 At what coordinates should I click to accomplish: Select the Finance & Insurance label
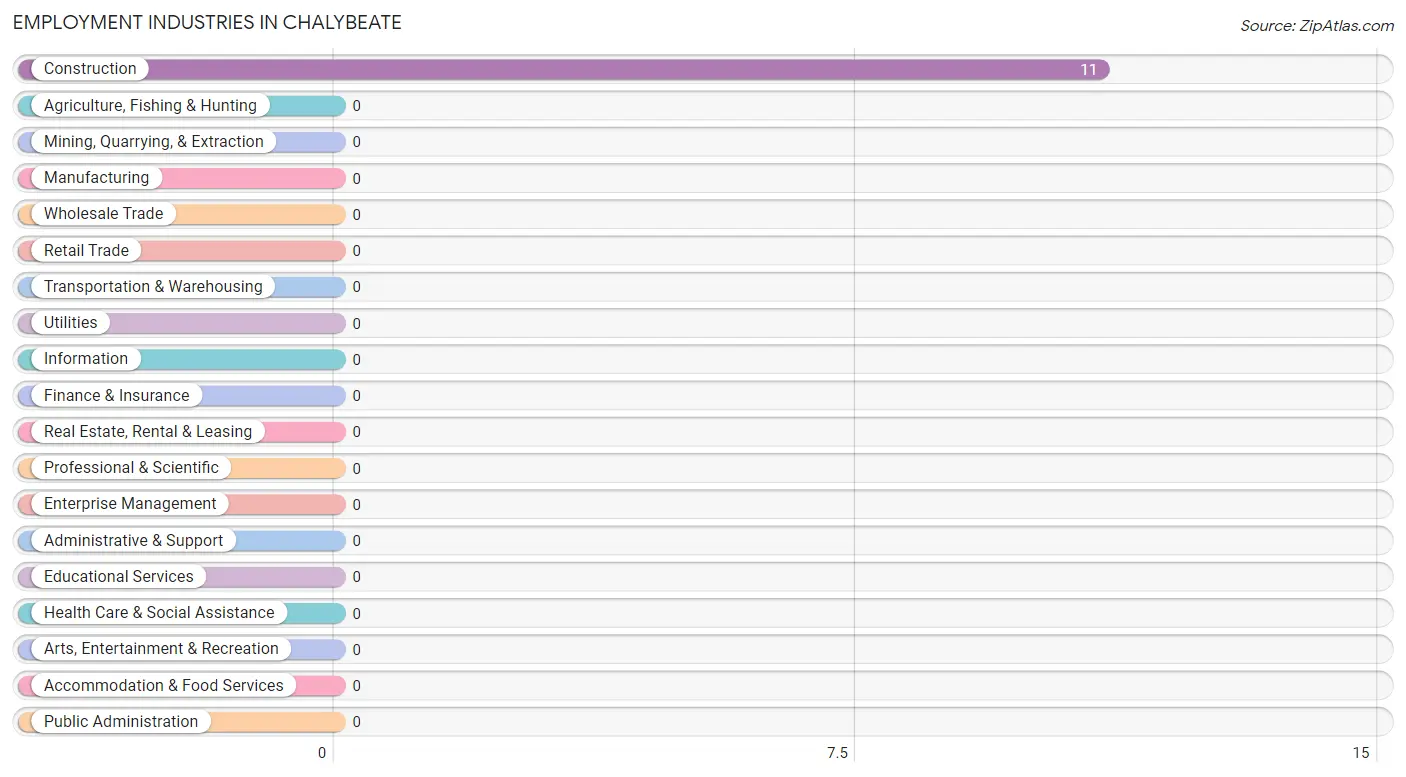click(x=116, y=395)
